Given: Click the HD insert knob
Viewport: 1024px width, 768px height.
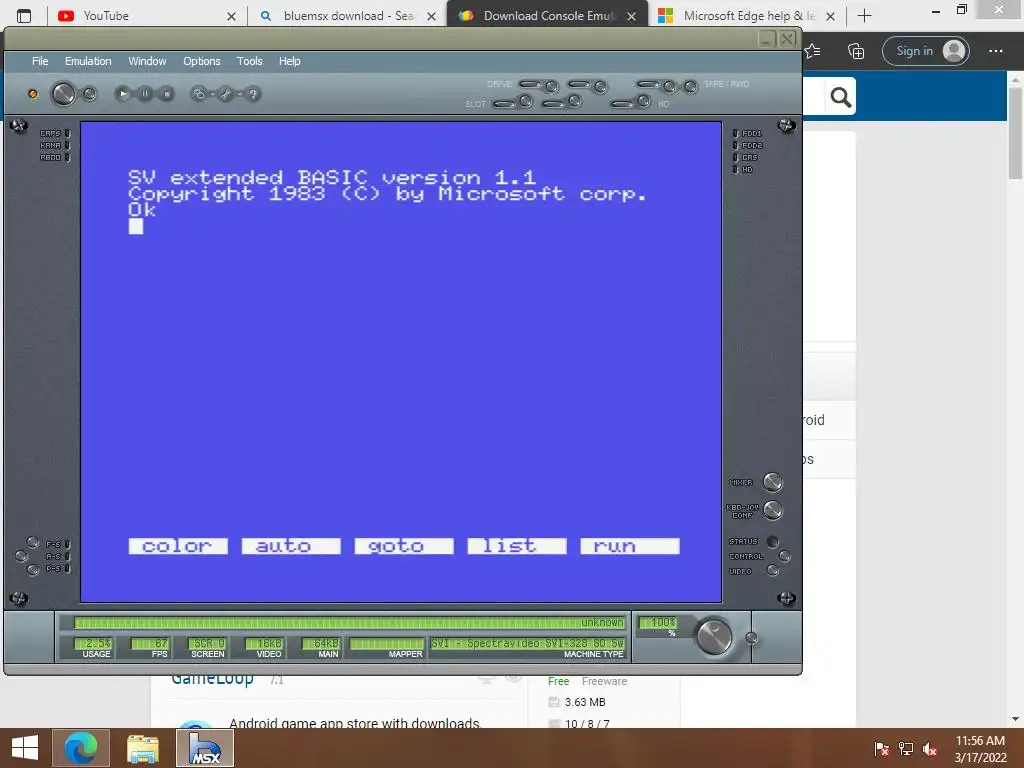Looking at the screenshot, I should click(x=643, y=101).
